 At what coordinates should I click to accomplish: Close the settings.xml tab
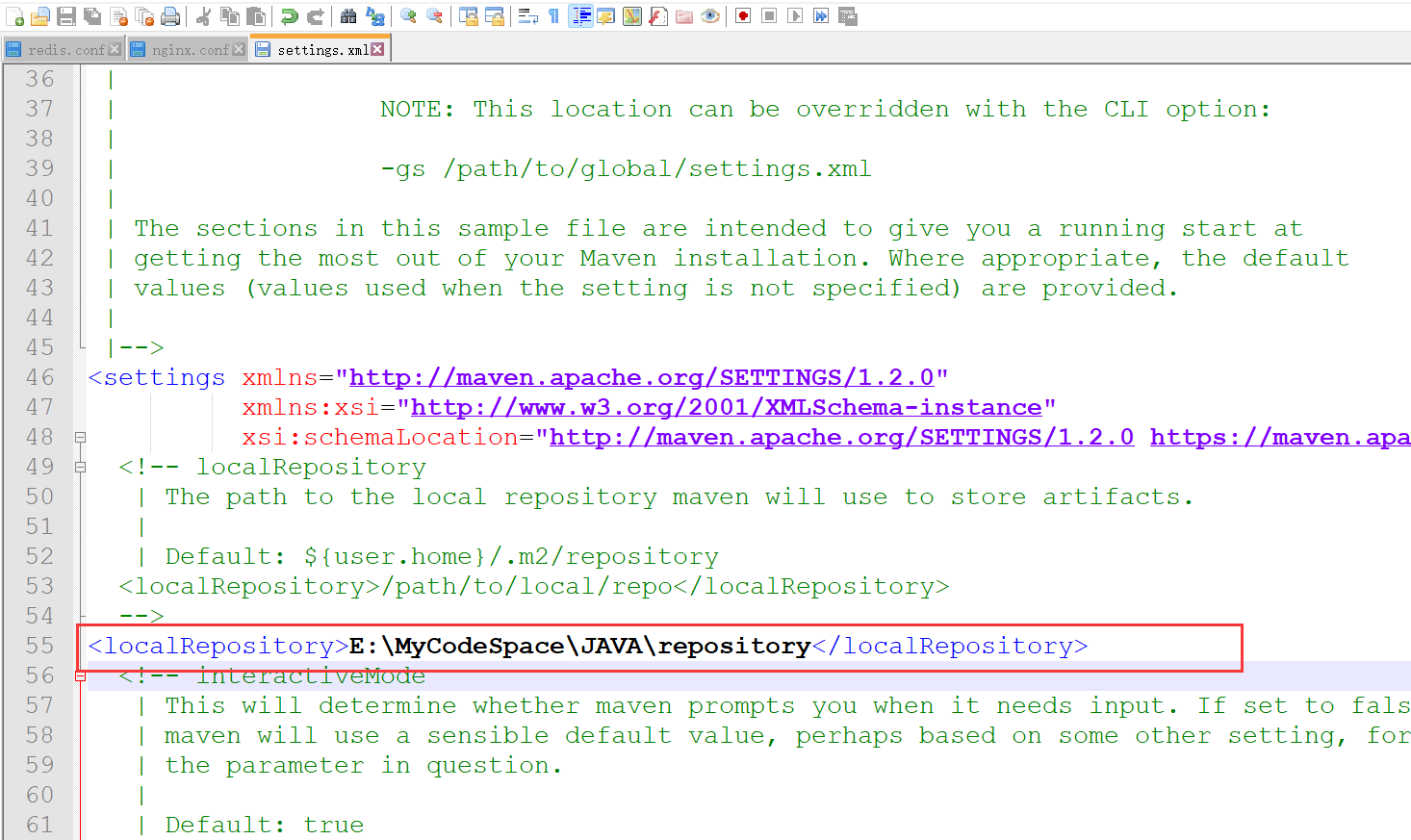click(x=377, y=49)
